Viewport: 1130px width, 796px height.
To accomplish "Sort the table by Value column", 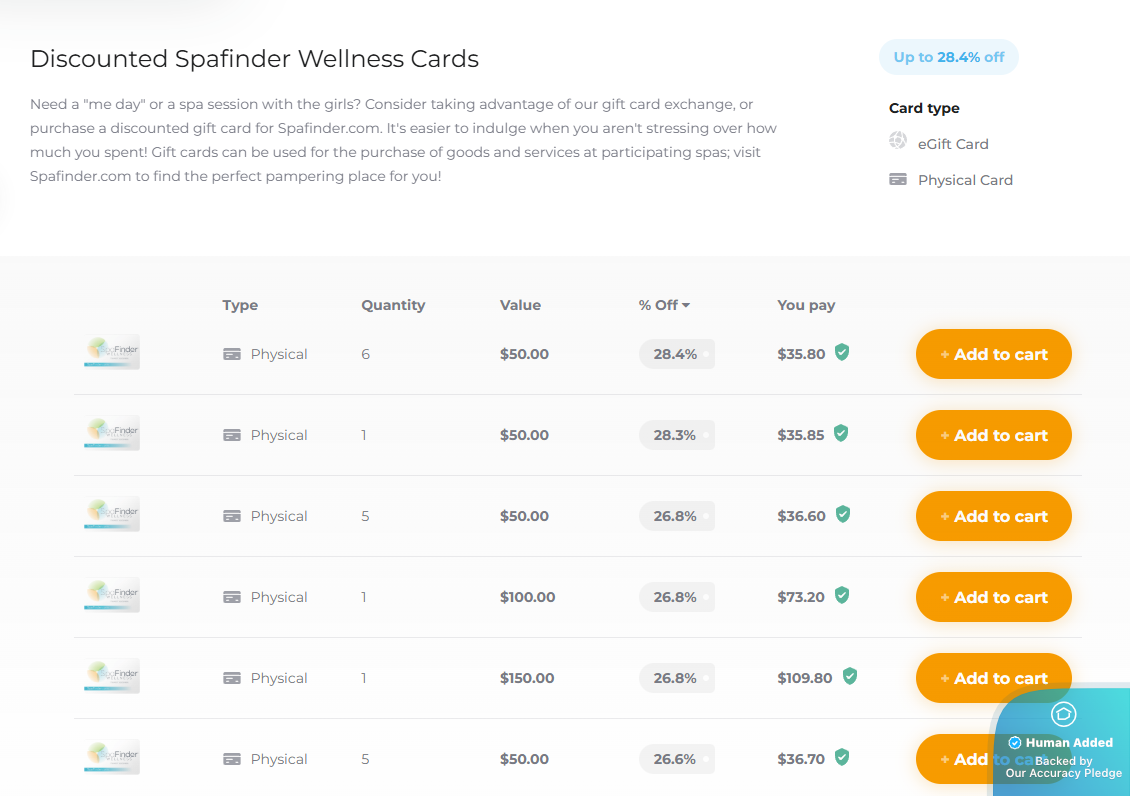I will [520, 305].
